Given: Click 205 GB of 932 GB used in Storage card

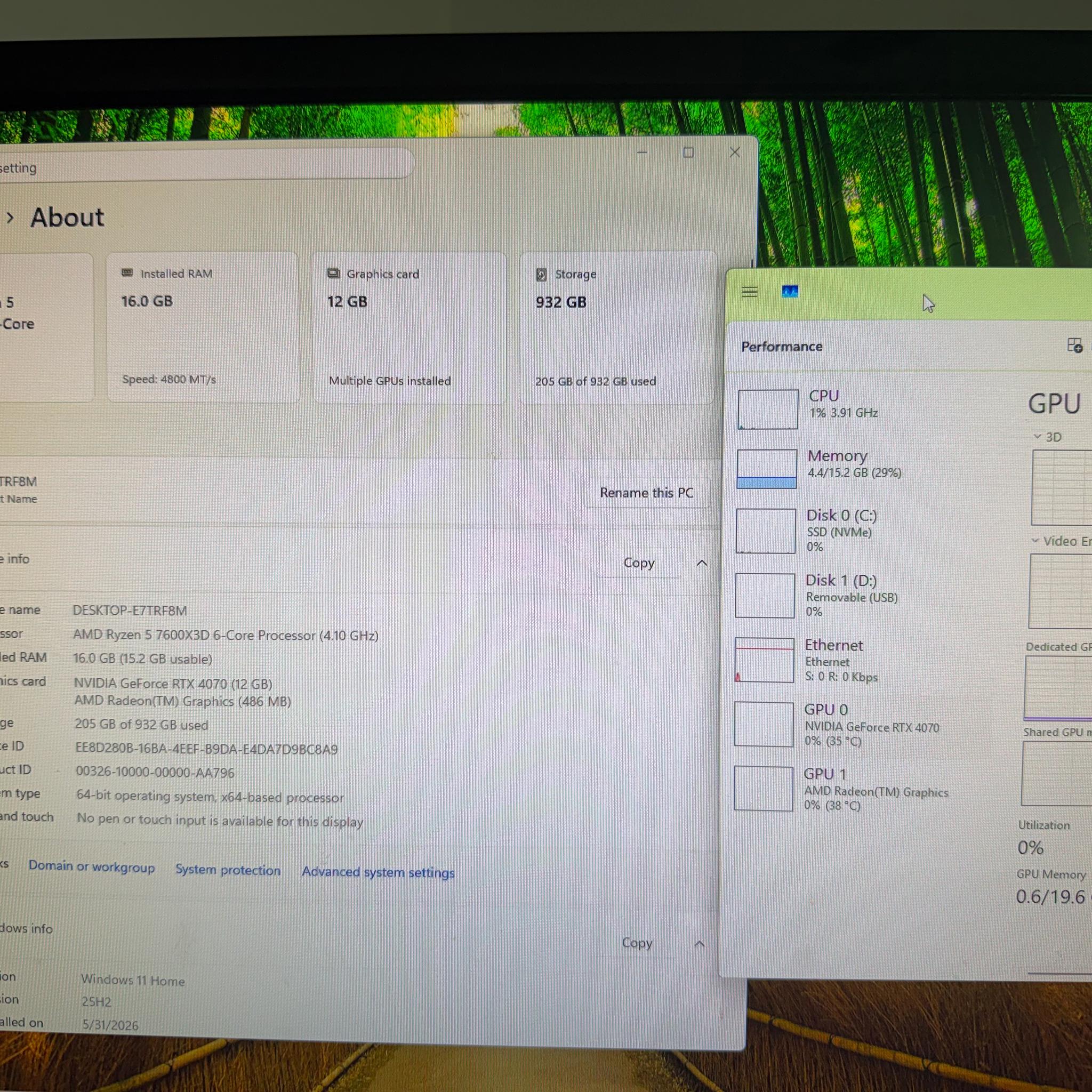Looking at the screenshot, I should point(596,382).
